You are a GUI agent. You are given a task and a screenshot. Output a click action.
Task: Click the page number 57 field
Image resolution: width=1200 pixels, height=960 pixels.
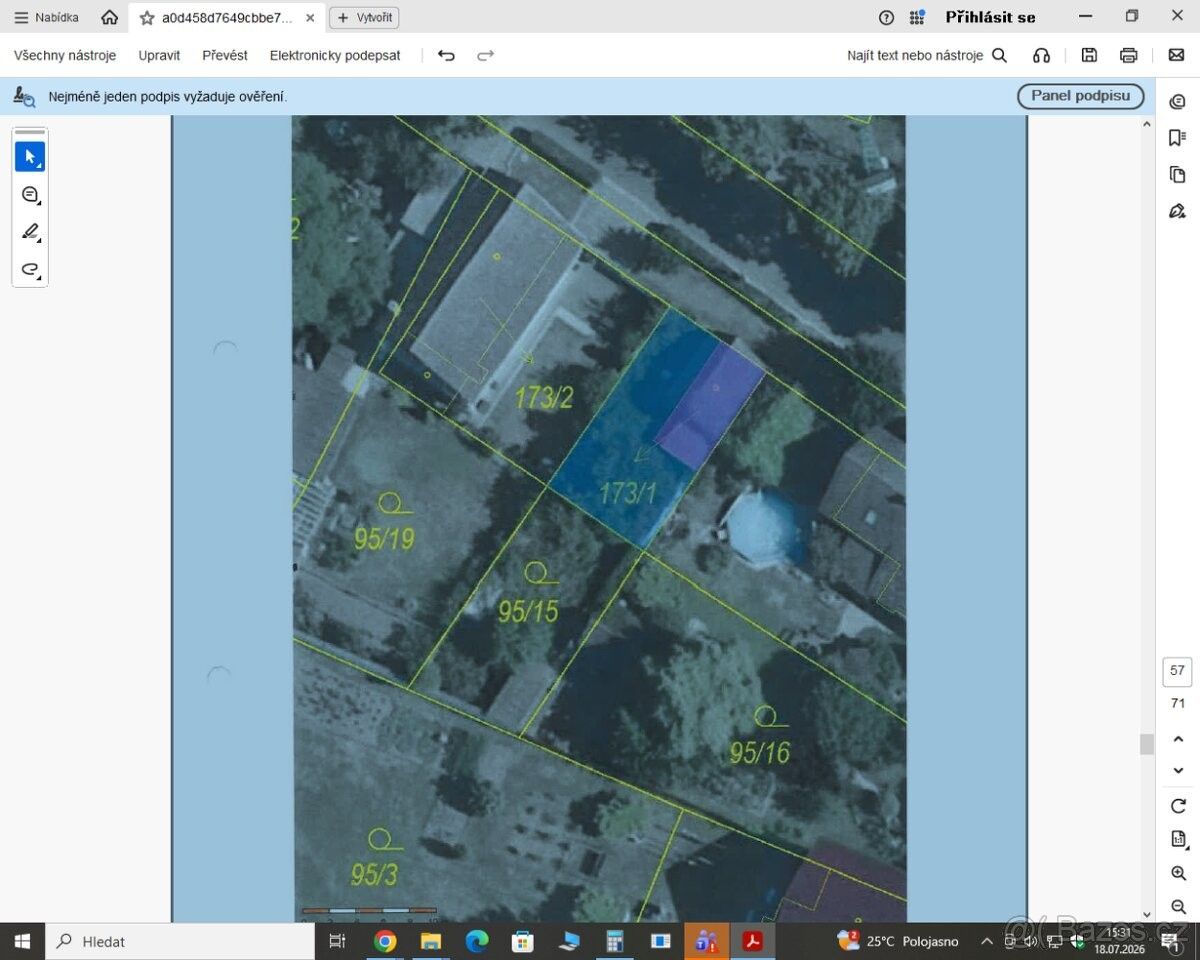click(1177, 671)
